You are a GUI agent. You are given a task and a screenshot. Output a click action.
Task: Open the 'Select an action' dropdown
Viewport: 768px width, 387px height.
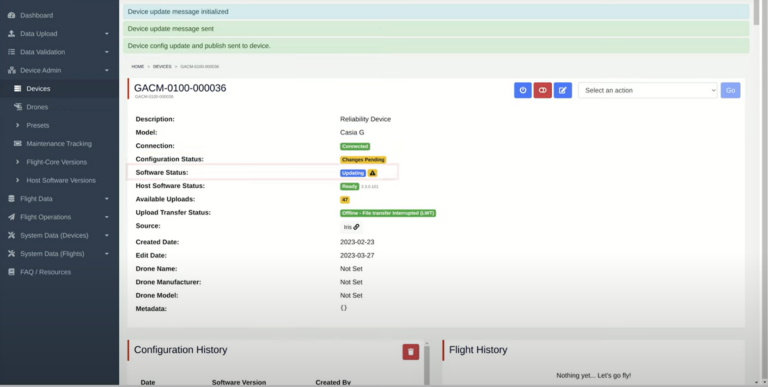648,90
